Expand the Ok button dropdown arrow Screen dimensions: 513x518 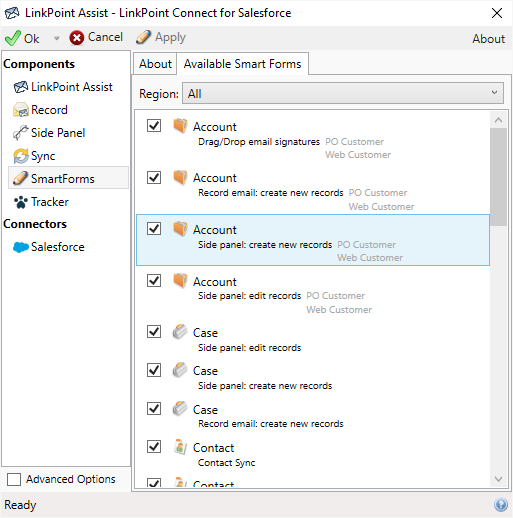point(57,38)
